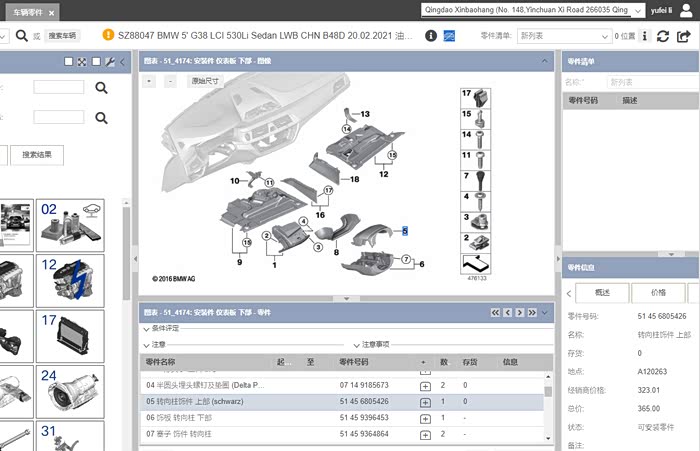700x451 pixels.
Task: Add part 51 45 6805426 using plus icon
Action: (x=425, y=402)
